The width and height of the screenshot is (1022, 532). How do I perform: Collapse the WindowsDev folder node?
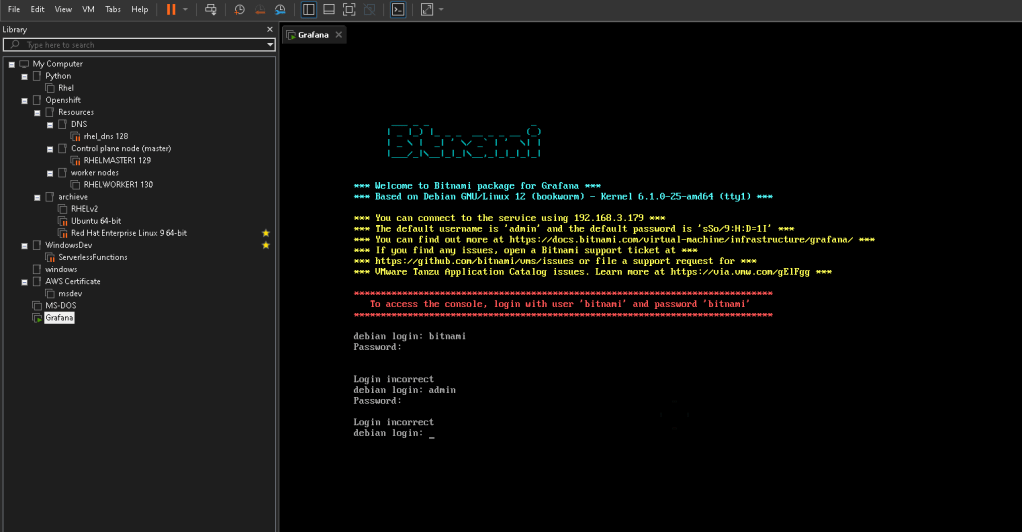click(25, 246)
